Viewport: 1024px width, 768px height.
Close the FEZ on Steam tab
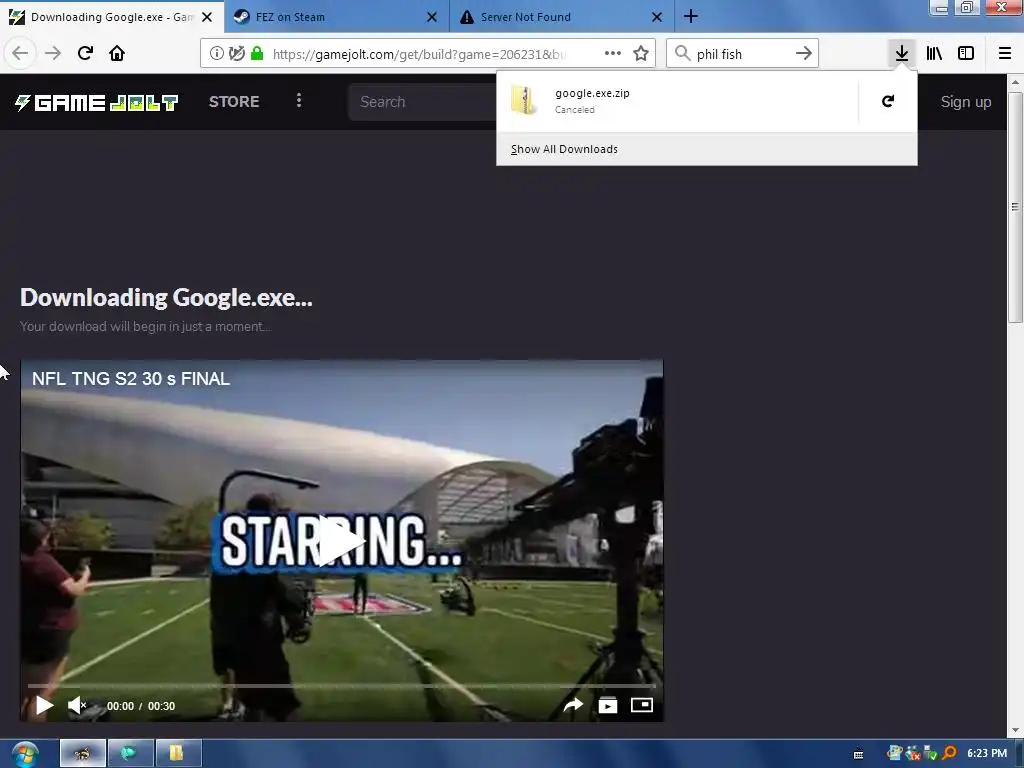(432, 17)
